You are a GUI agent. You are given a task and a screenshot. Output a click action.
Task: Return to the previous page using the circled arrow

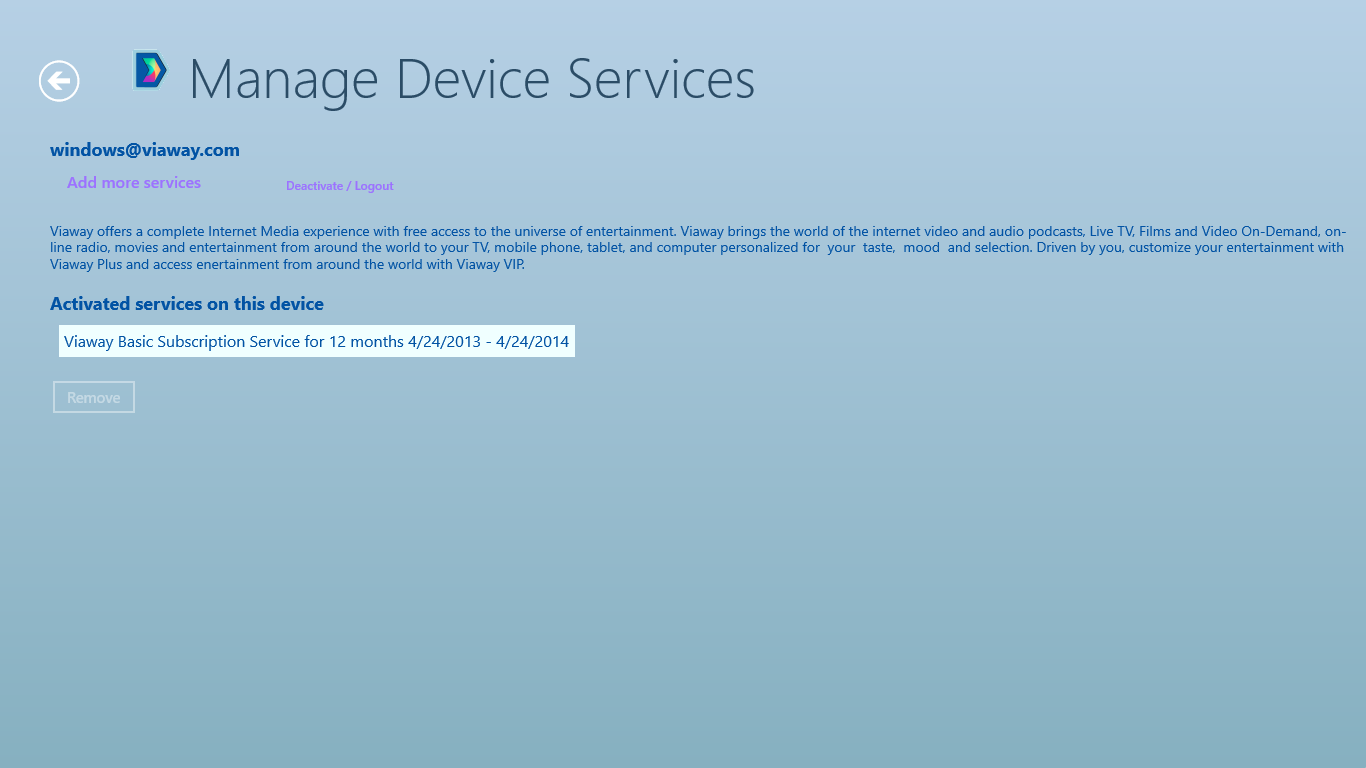(59, 81)
